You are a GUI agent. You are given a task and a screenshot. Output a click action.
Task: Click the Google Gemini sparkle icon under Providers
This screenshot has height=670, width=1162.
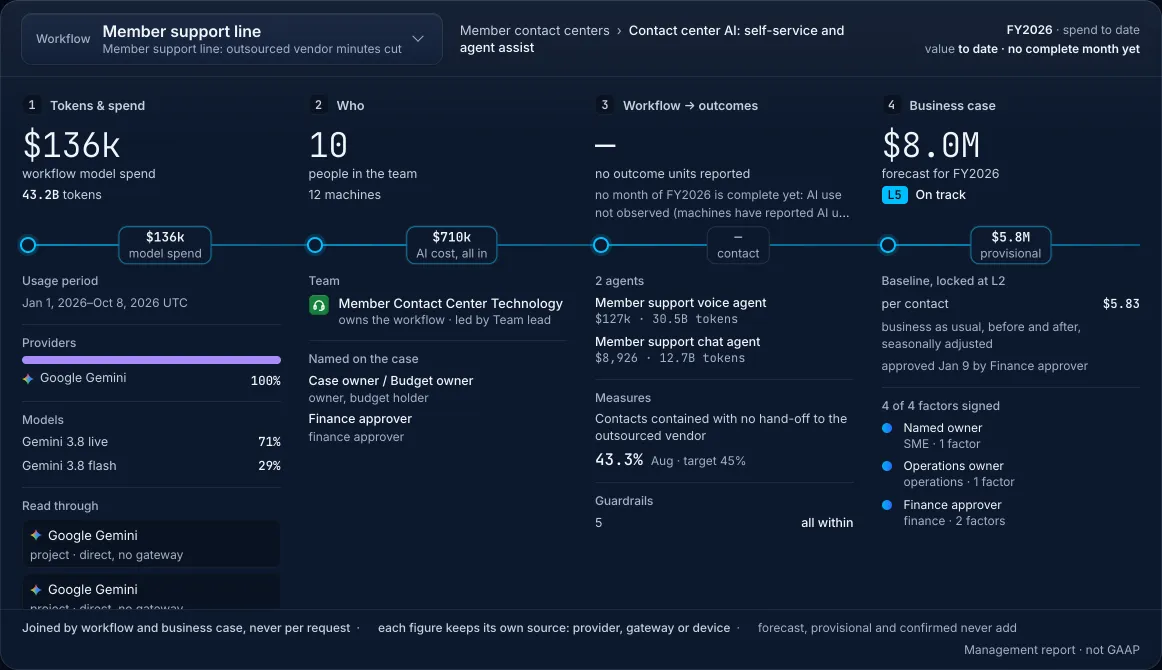coord(28,379)
